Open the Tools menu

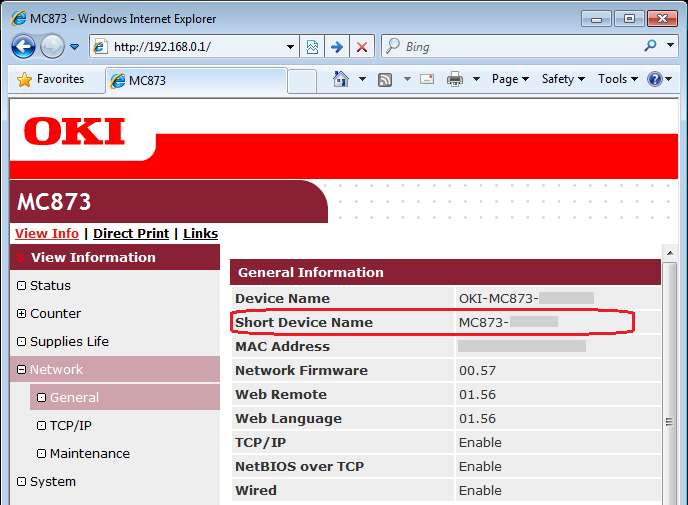click(x=618, y=79)
